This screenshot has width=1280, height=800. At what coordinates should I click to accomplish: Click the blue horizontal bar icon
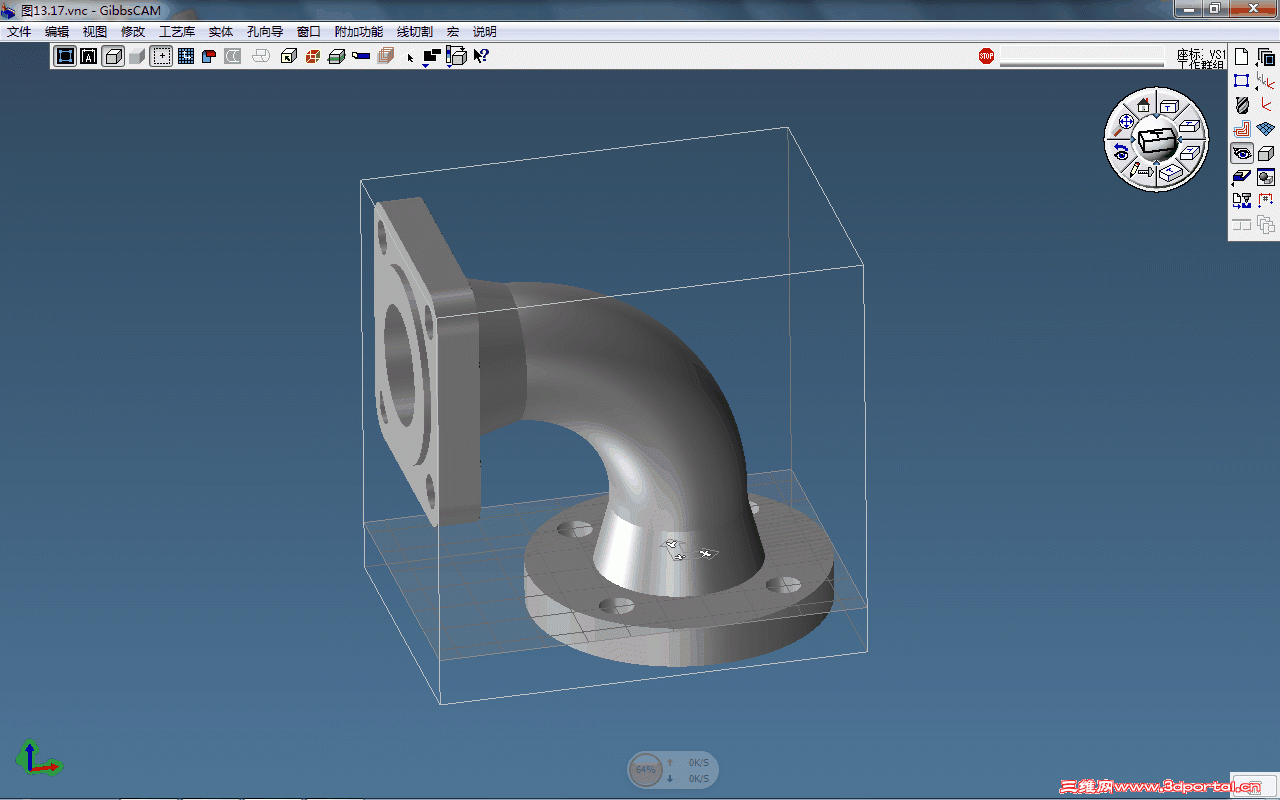point(361,56)
